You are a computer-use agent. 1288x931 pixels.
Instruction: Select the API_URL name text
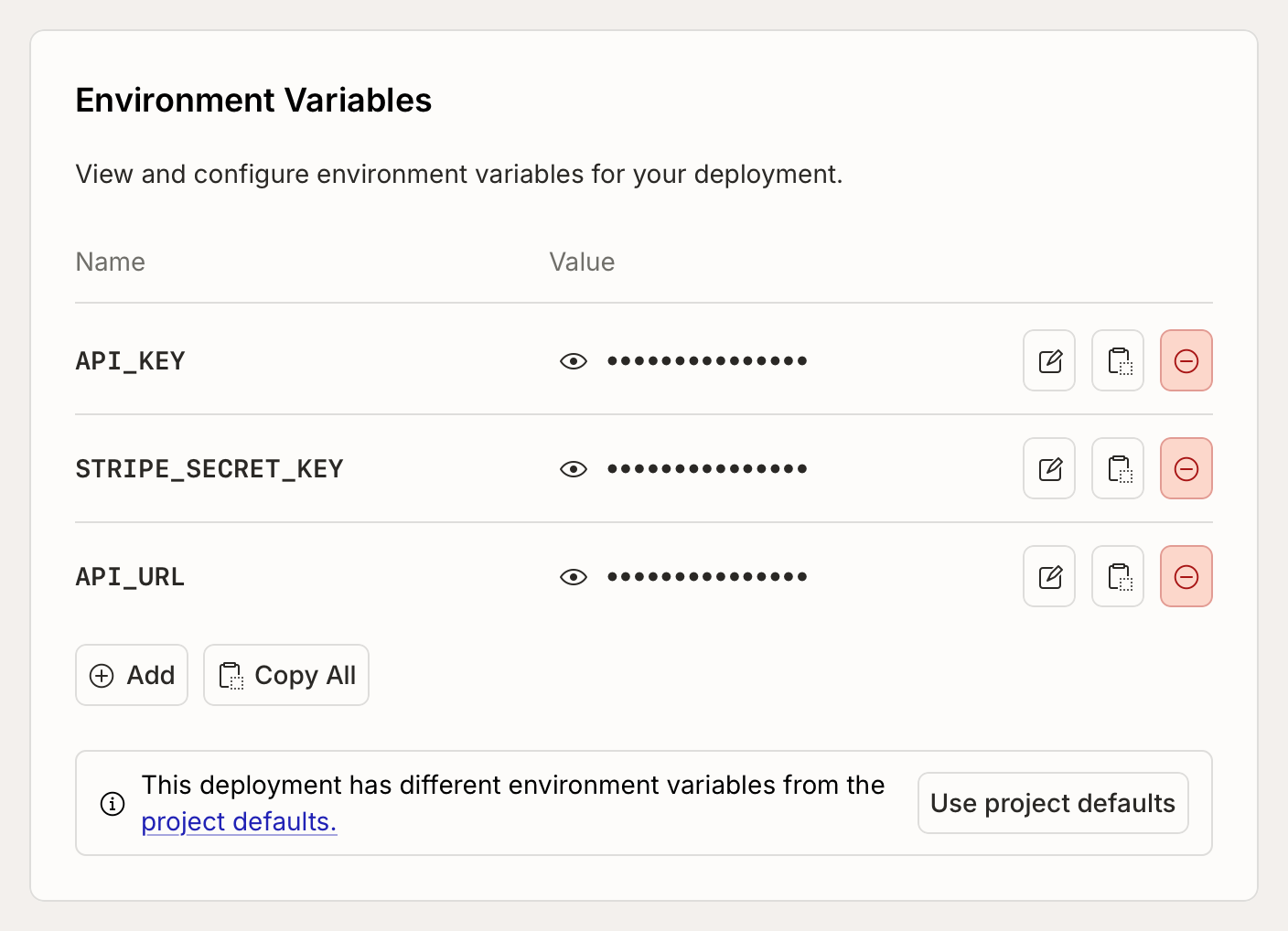pos(130,577)
